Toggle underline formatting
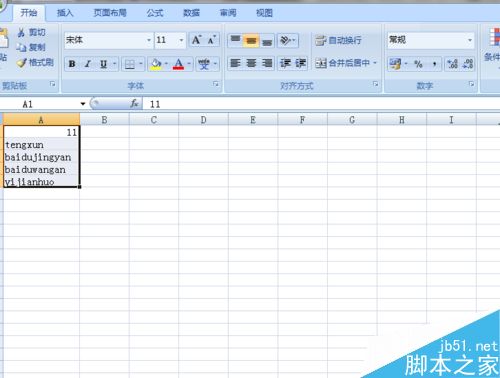500x378 pixels. pyautogui.click(x=103, y=64)
